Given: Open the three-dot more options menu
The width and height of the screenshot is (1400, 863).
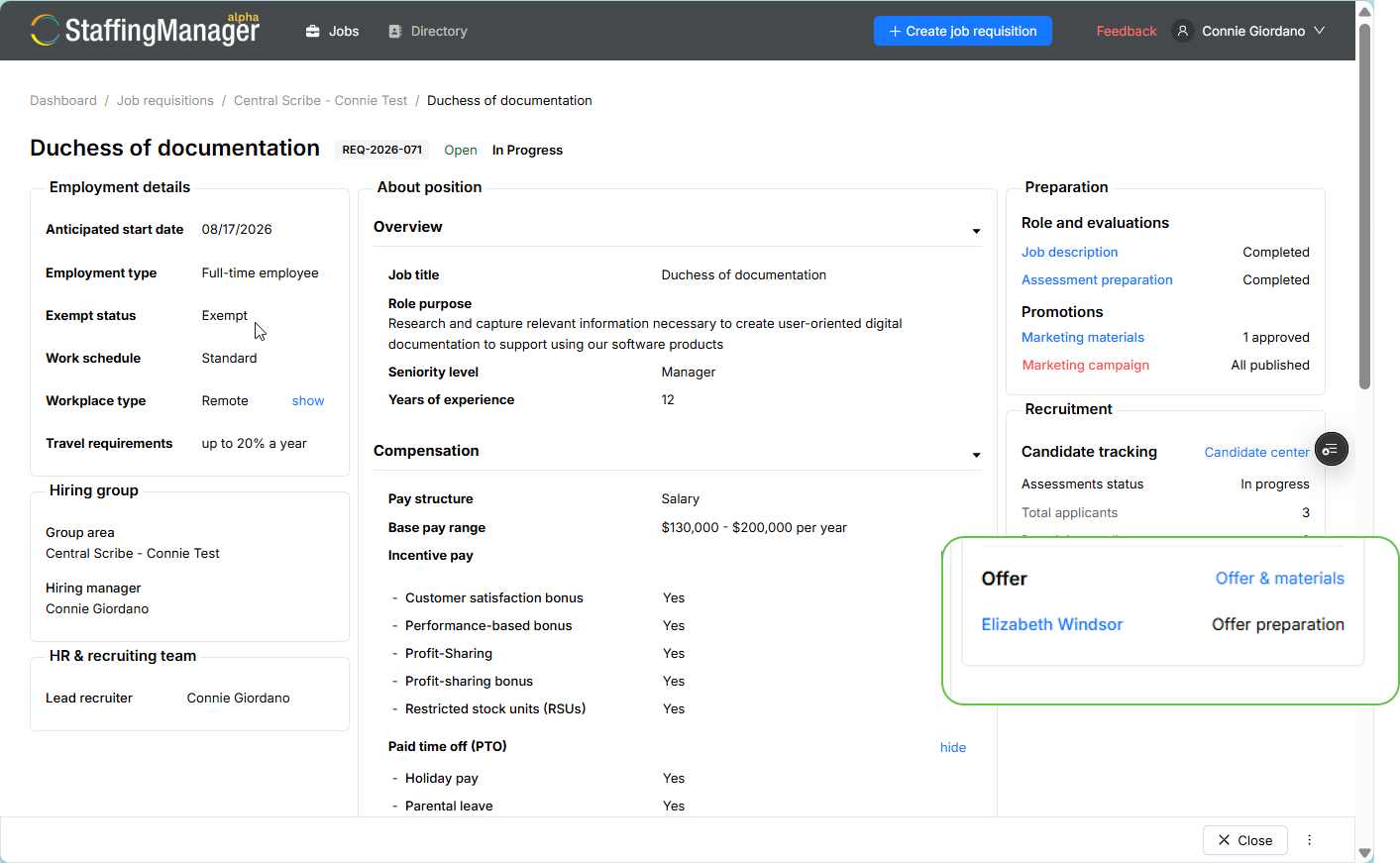Looking at the screenshot, I should 1310,840.
